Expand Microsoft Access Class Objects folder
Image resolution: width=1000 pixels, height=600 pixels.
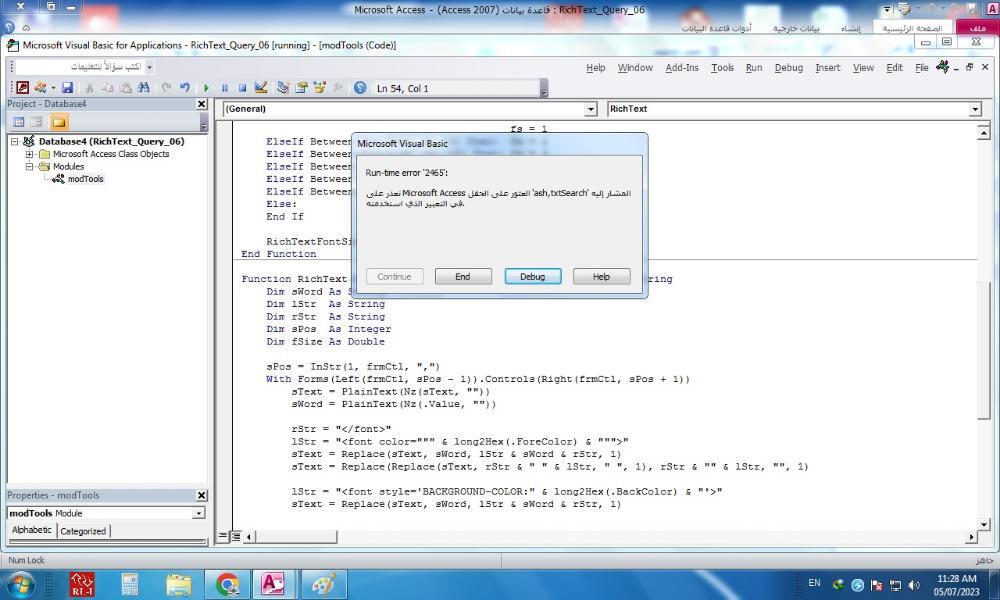29,154
